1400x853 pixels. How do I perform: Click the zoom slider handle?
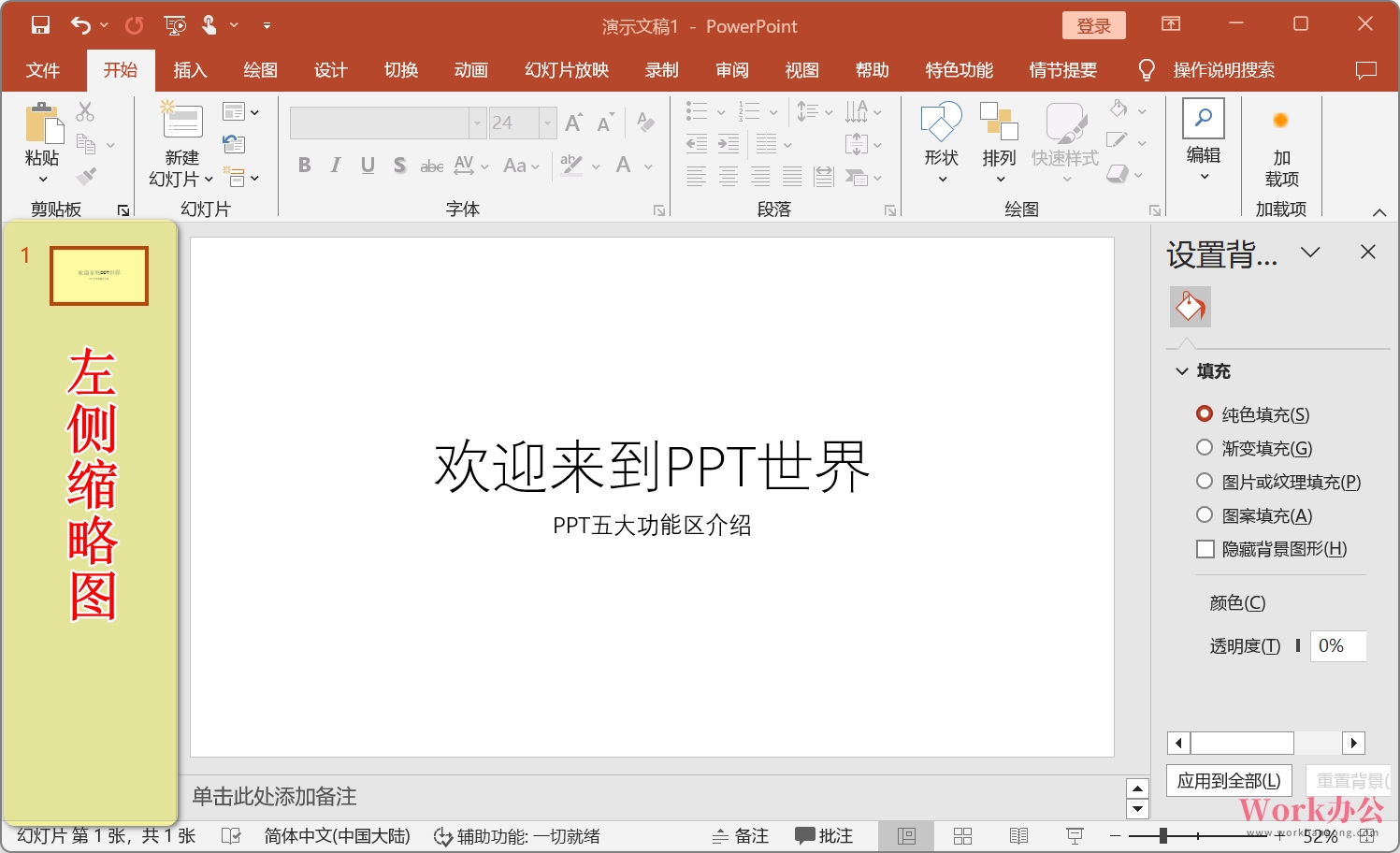[x=1162, y=835]
